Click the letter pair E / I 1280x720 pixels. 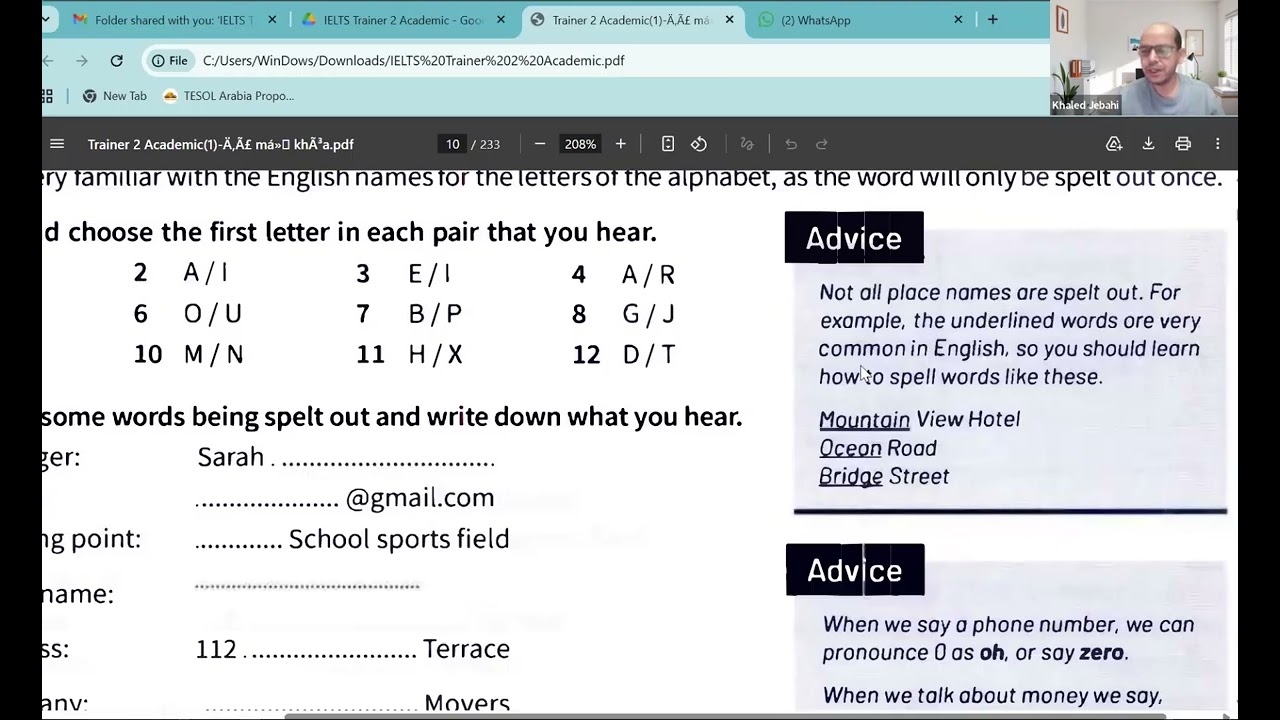tap(430, 274)
